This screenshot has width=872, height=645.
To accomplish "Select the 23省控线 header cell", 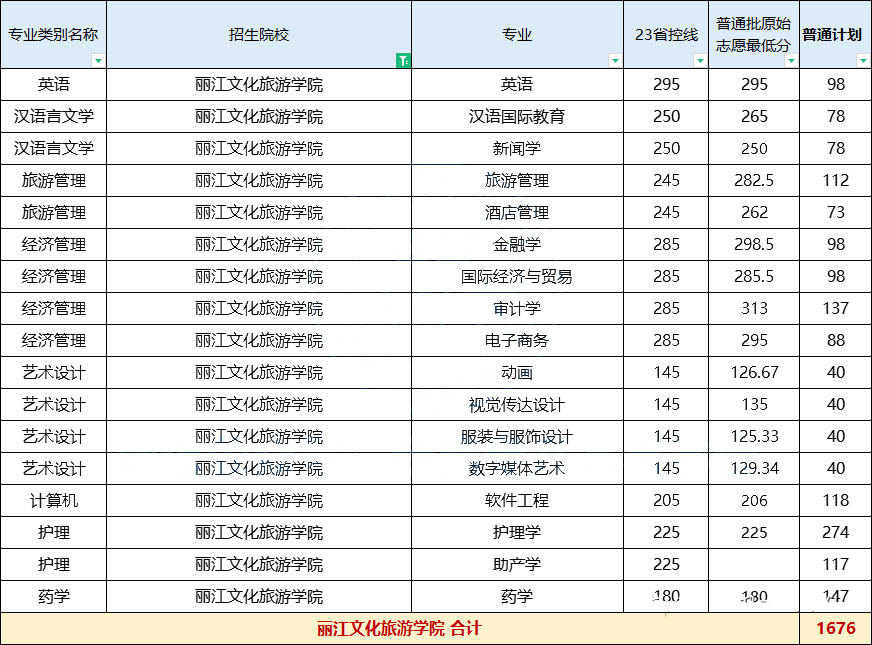I will 666,34.
